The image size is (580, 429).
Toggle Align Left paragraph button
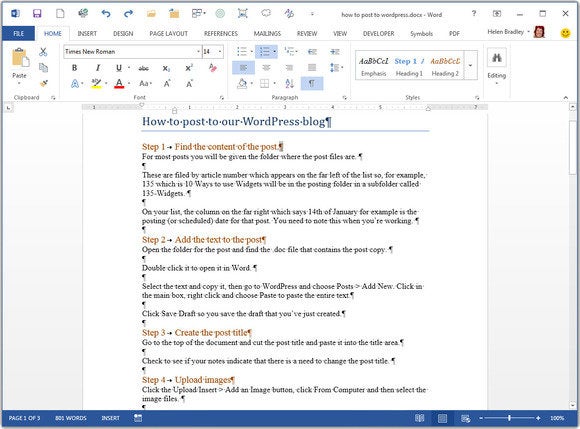(x=243, y=68)
